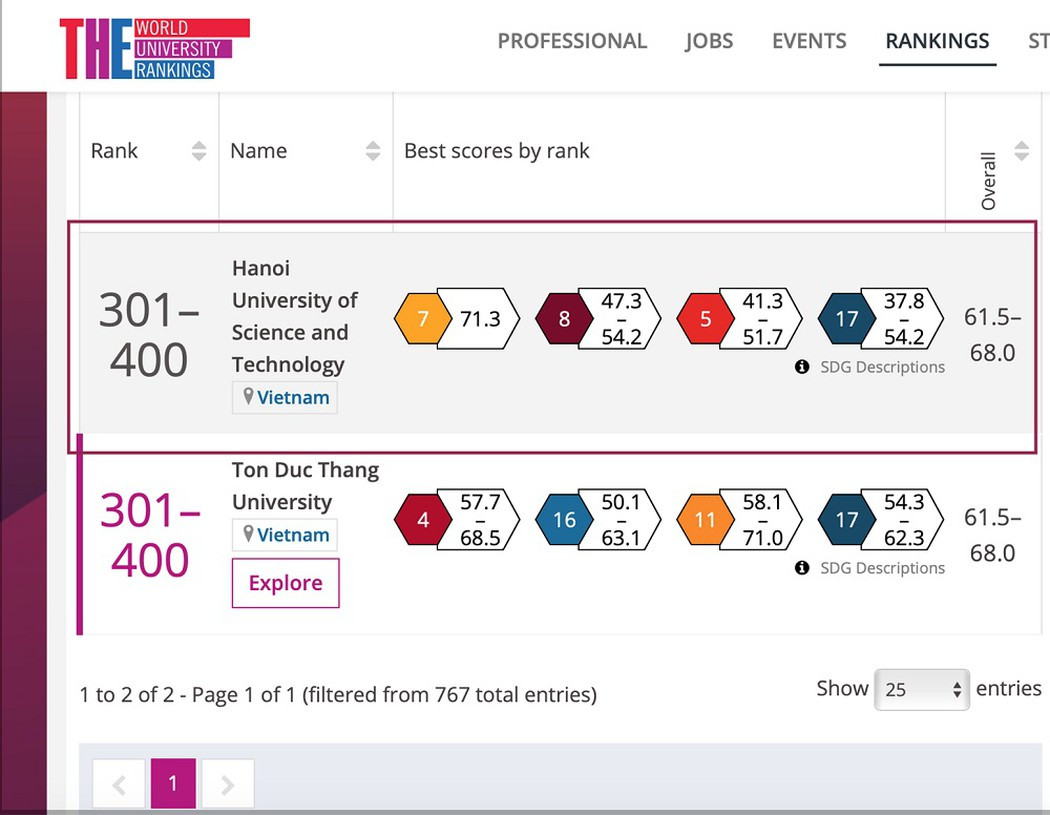This screenshot has height=815, width=1050.
Task: Click the THE World University Rankings logo
Action: [154, 48]
